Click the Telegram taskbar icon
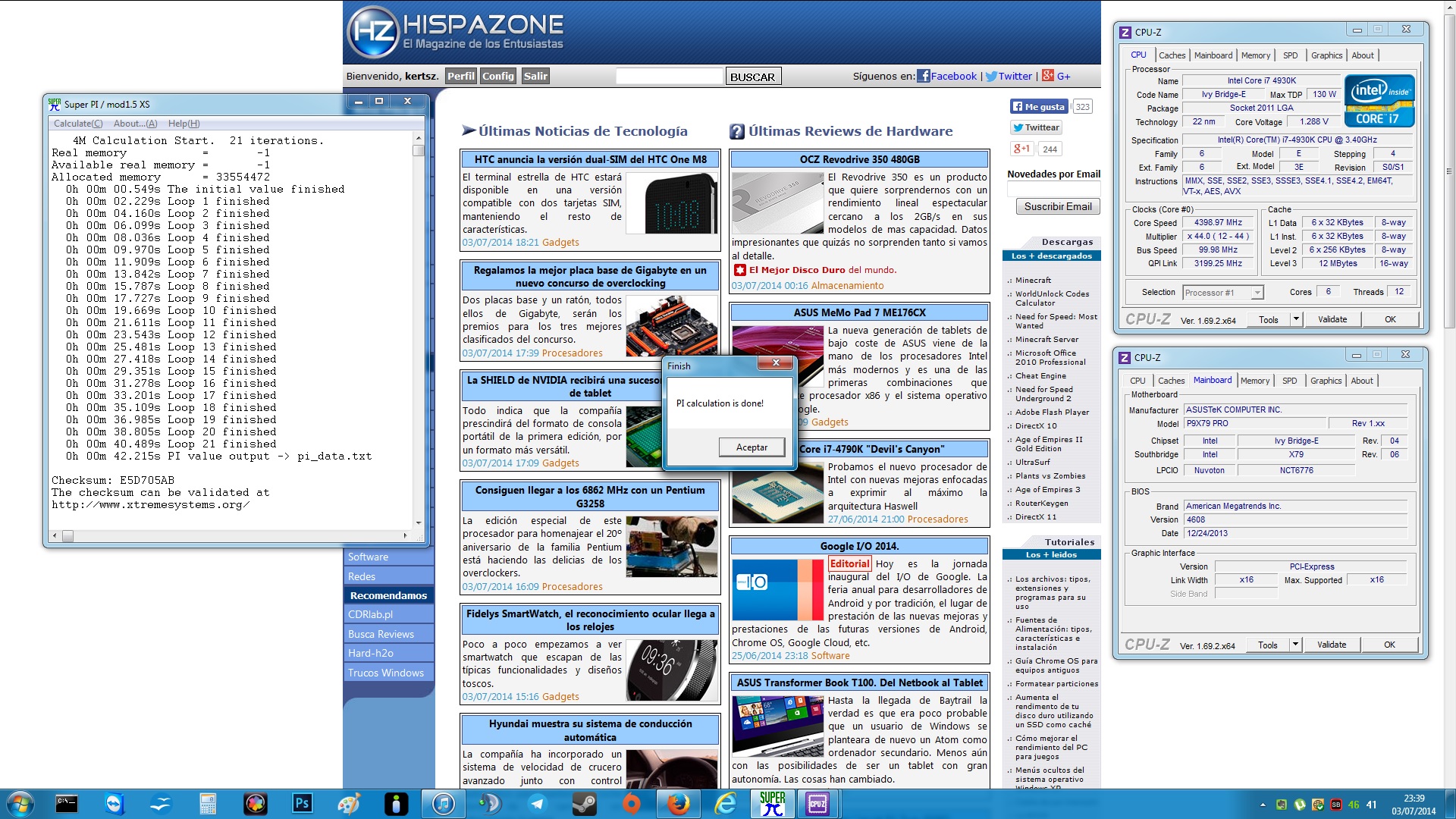The height and width of the screenshot is (819, 1456). coord(537,803)
